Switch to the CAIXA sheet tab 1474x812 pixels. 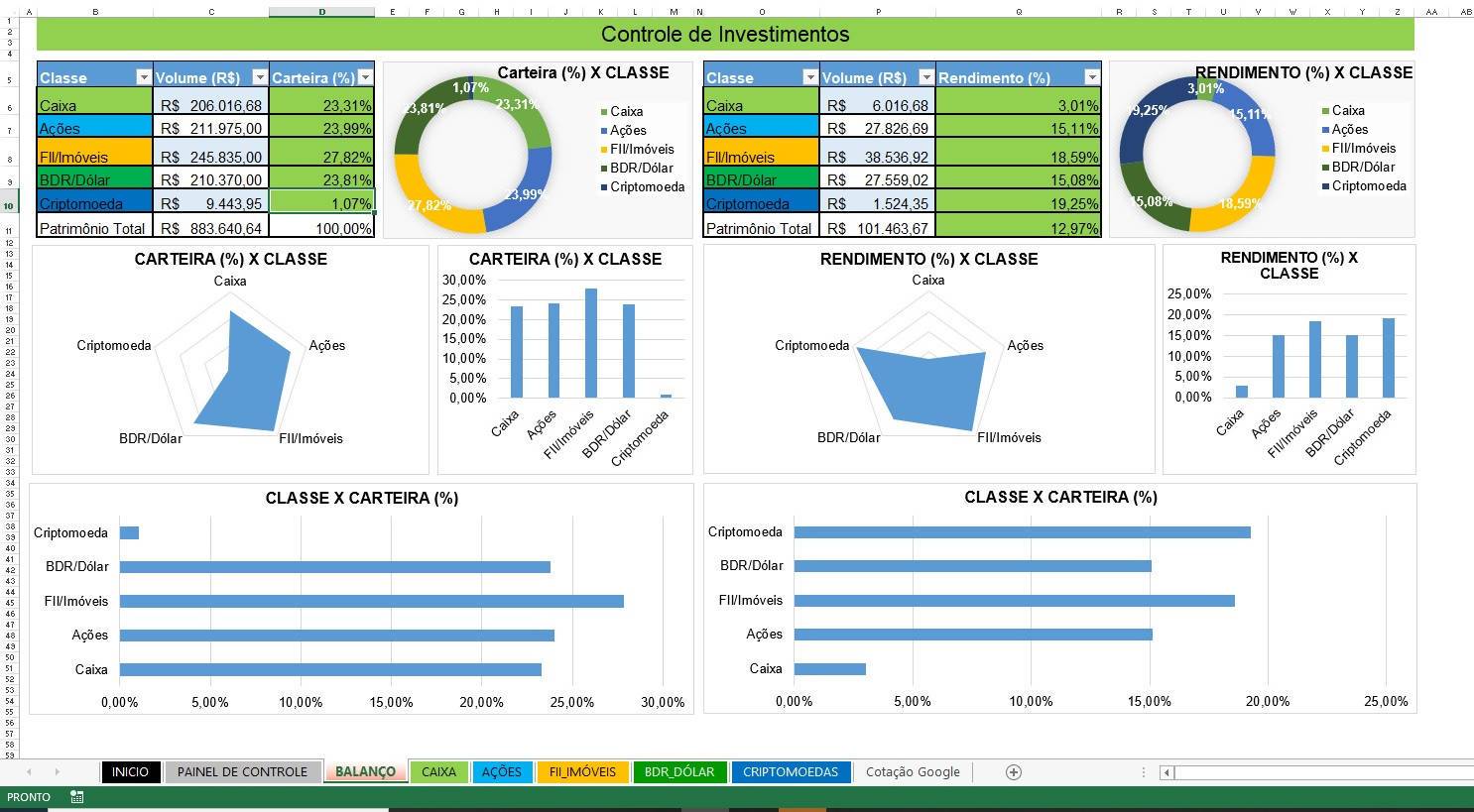[439, 771]
